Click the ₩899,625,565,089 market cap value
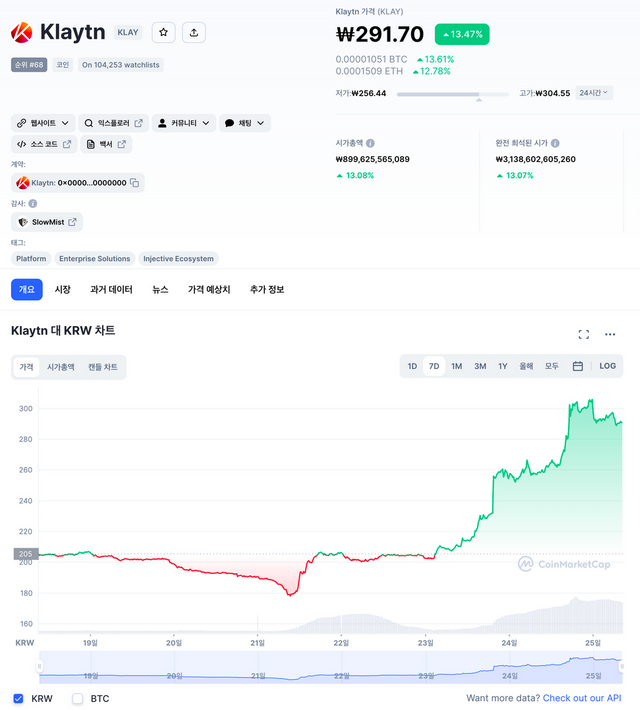 point(372,159)
